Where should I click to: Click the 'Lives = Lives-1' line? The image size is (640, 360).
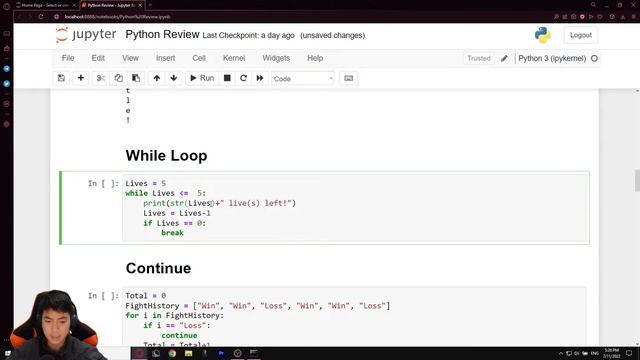pos(177,213)
